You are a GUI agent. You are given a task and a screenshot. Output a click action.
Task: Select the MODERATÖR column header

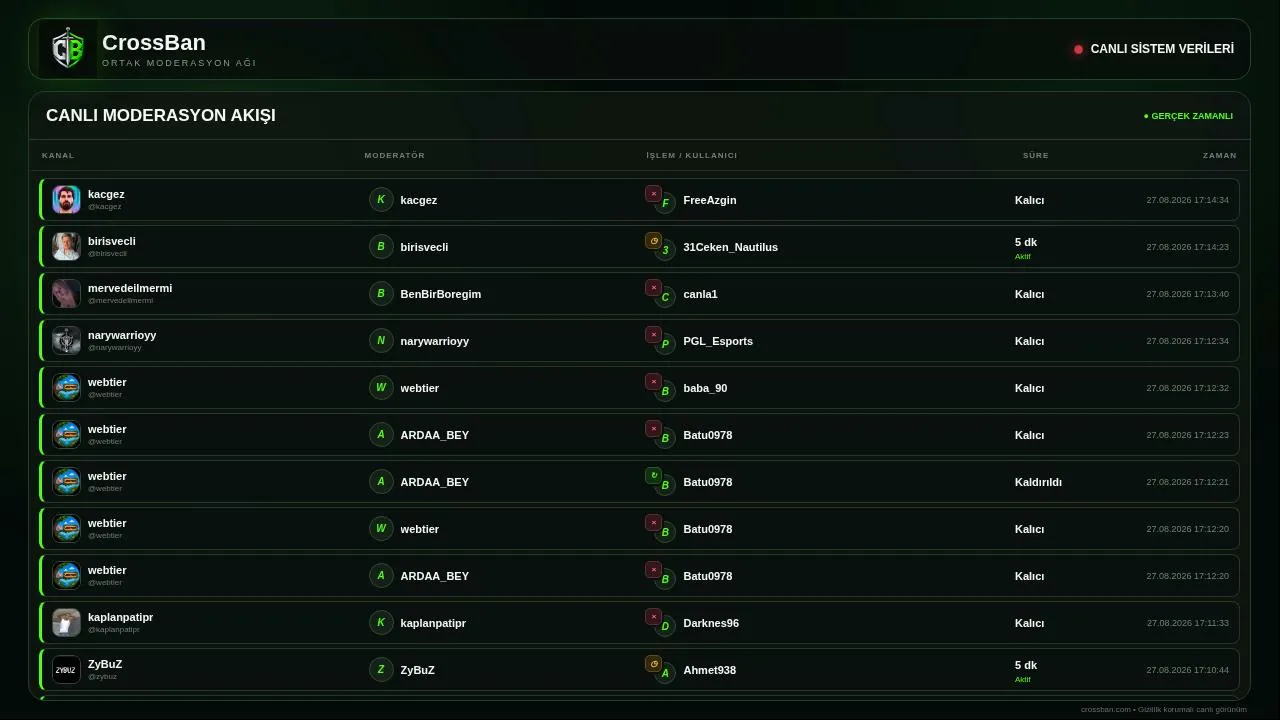(x=395, y=155)
